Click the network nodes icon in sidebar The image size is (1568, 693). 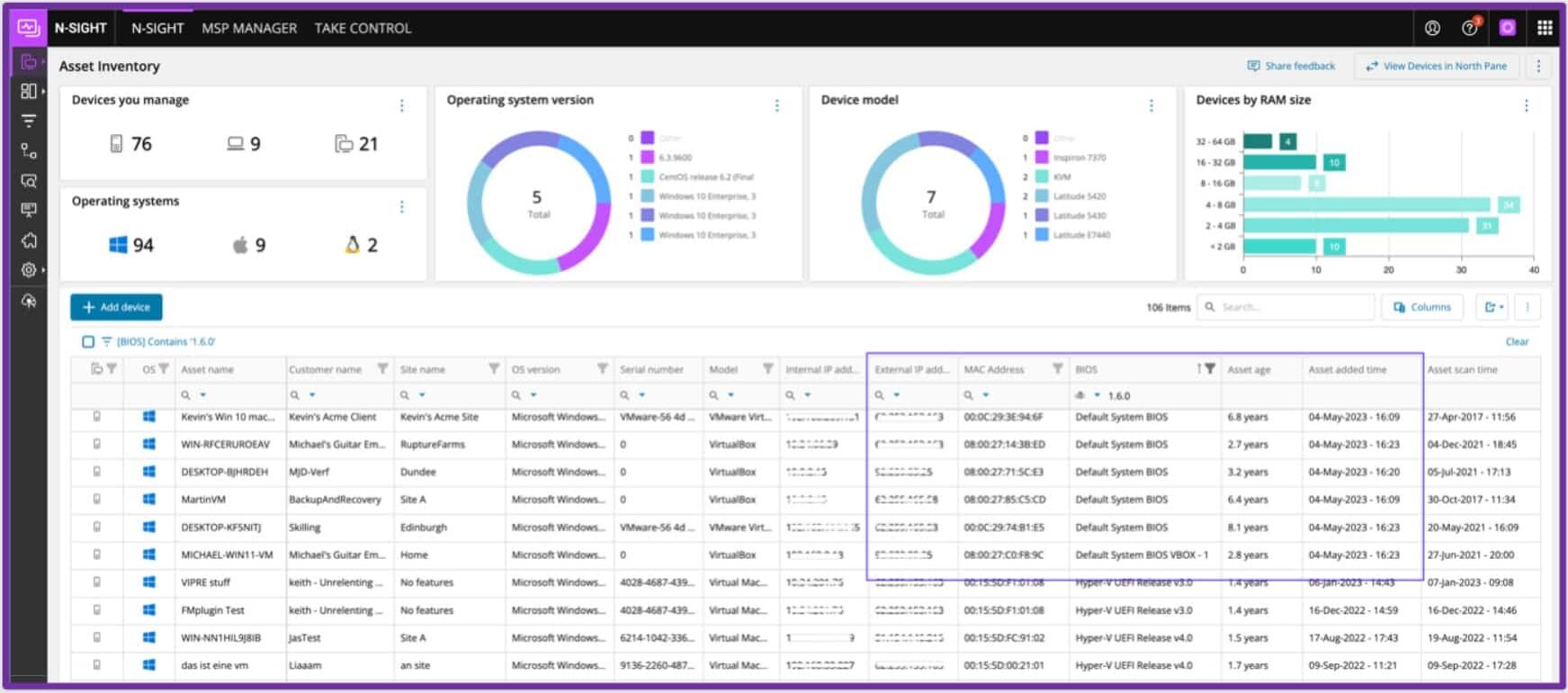point(29,150)
